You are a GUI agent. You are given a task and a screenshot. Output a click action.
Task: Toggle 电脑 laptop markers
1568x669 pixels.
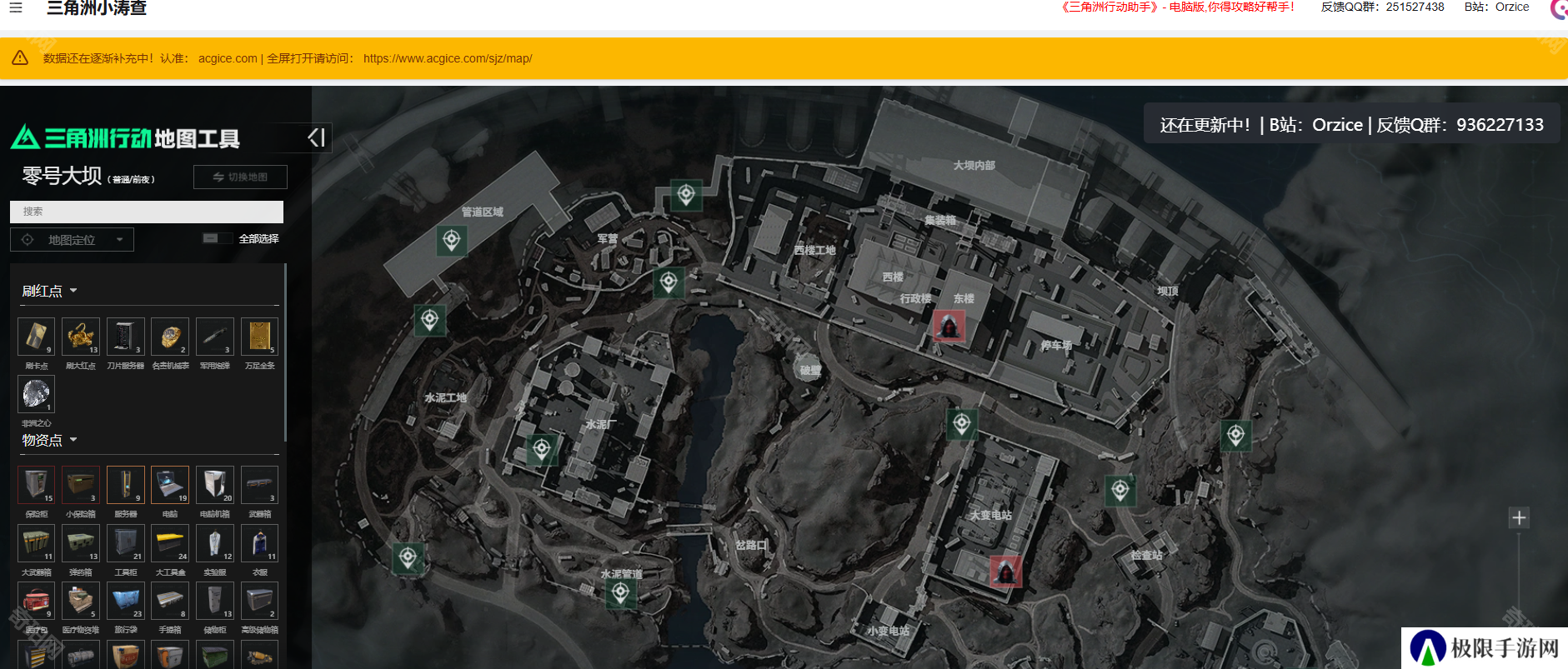pos(170,485)
